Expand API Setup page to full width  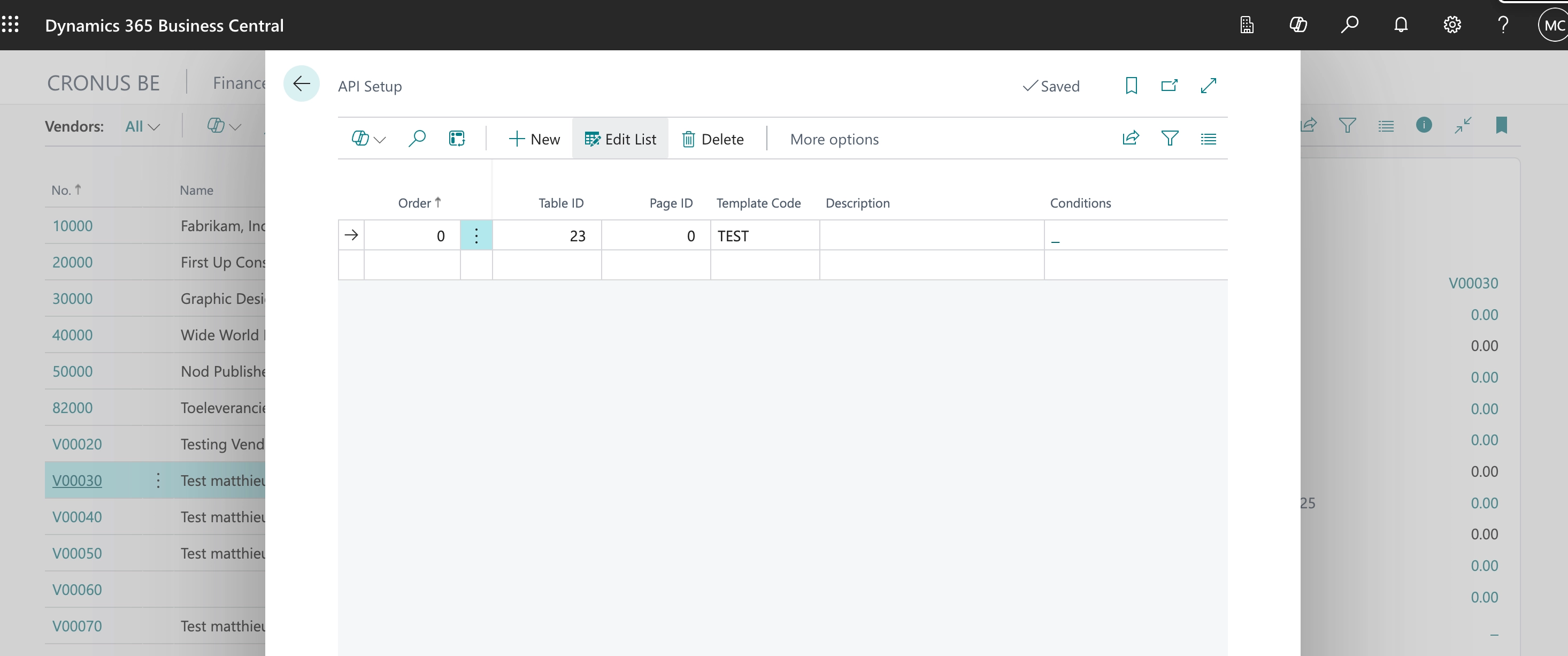[x=1208, y=86]
